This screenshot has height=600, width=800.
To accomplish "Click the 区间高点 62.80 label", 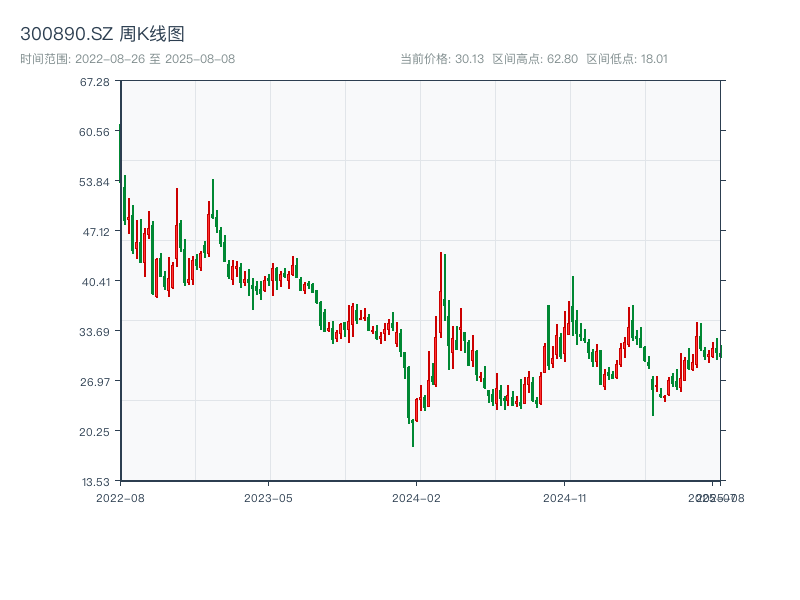I will [x=535, y=59].
